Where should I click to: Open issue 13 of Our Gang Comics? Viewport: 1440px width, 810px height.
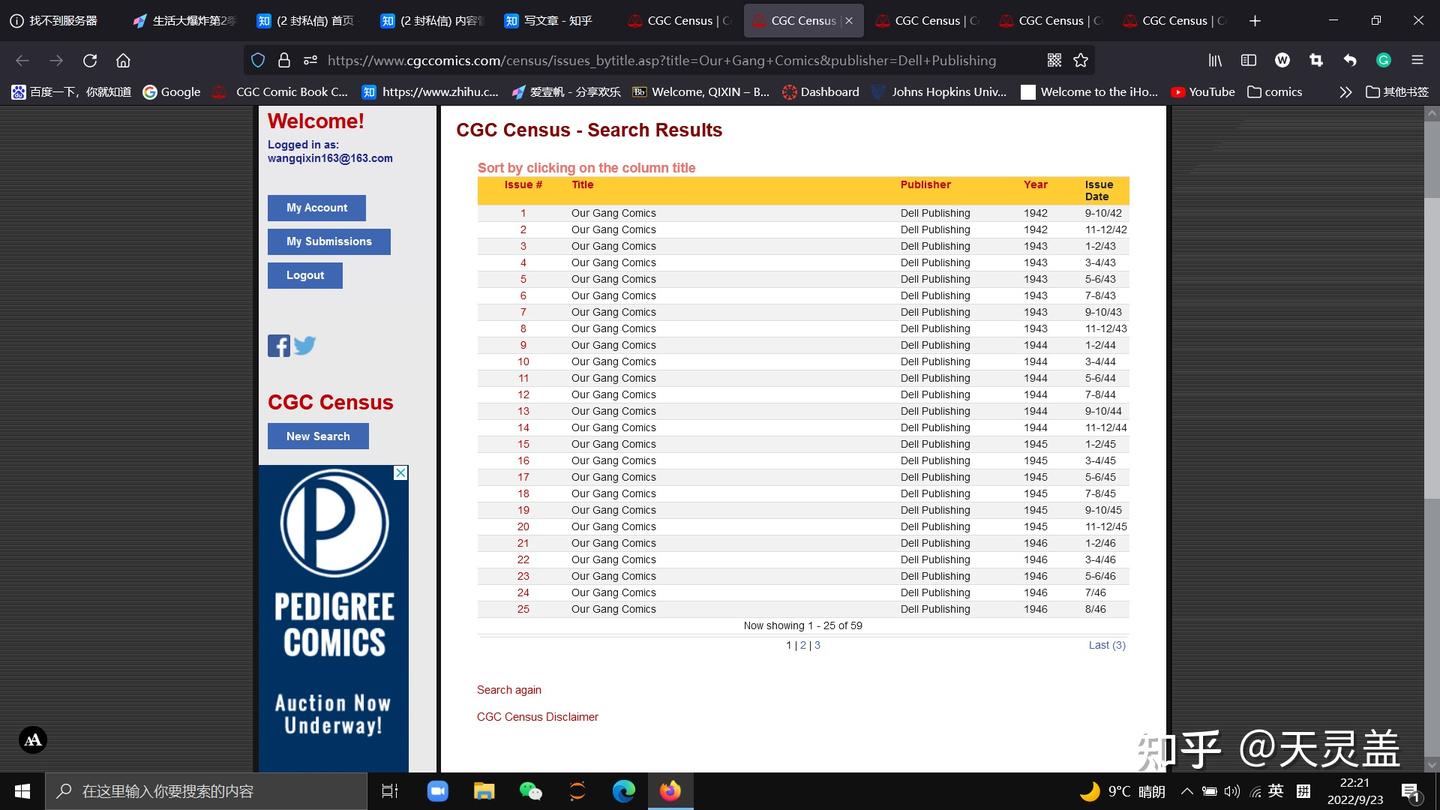tap(523, 411)
